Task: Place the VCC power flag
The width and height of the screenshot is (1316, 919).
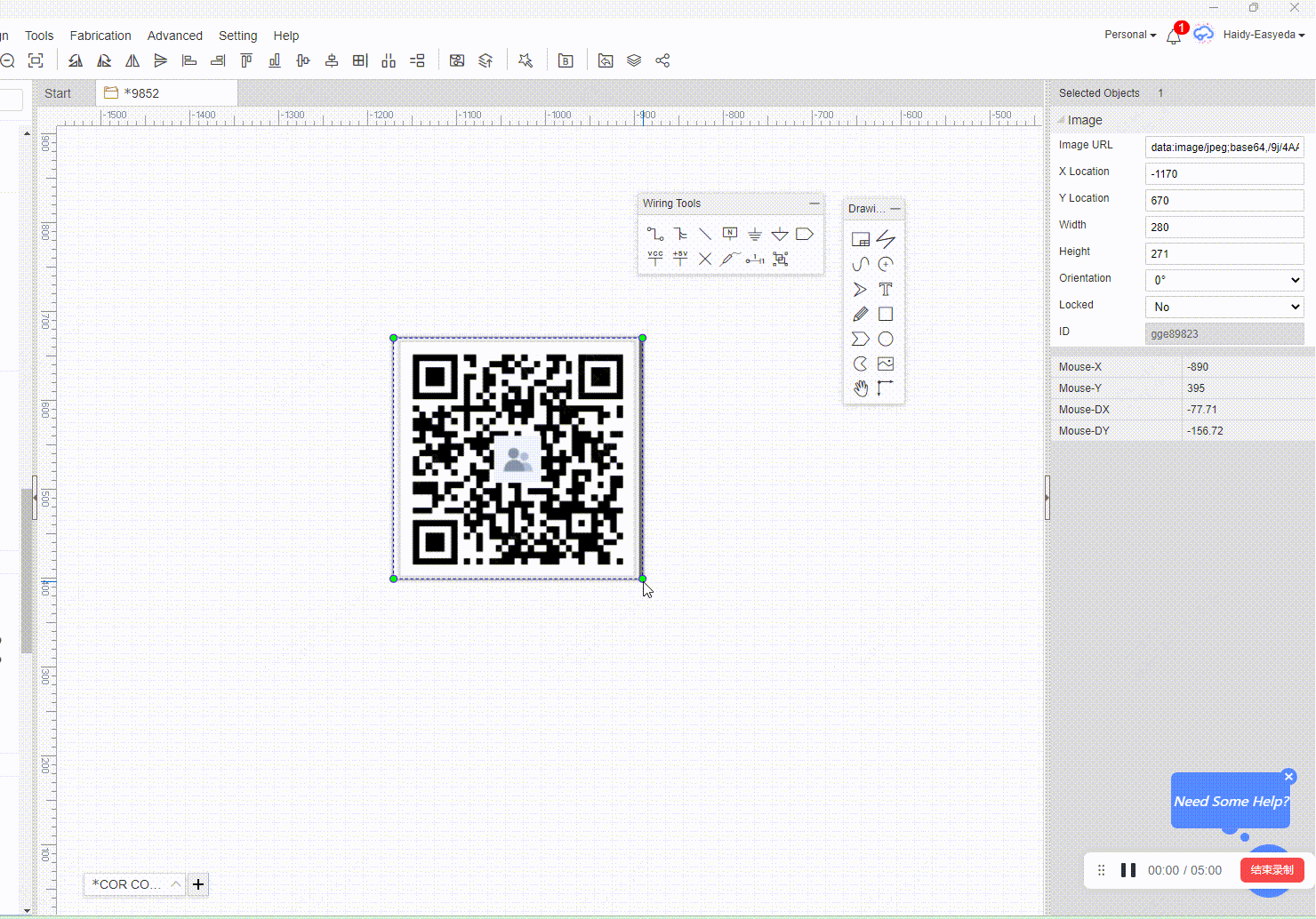Action: (655, 259)
